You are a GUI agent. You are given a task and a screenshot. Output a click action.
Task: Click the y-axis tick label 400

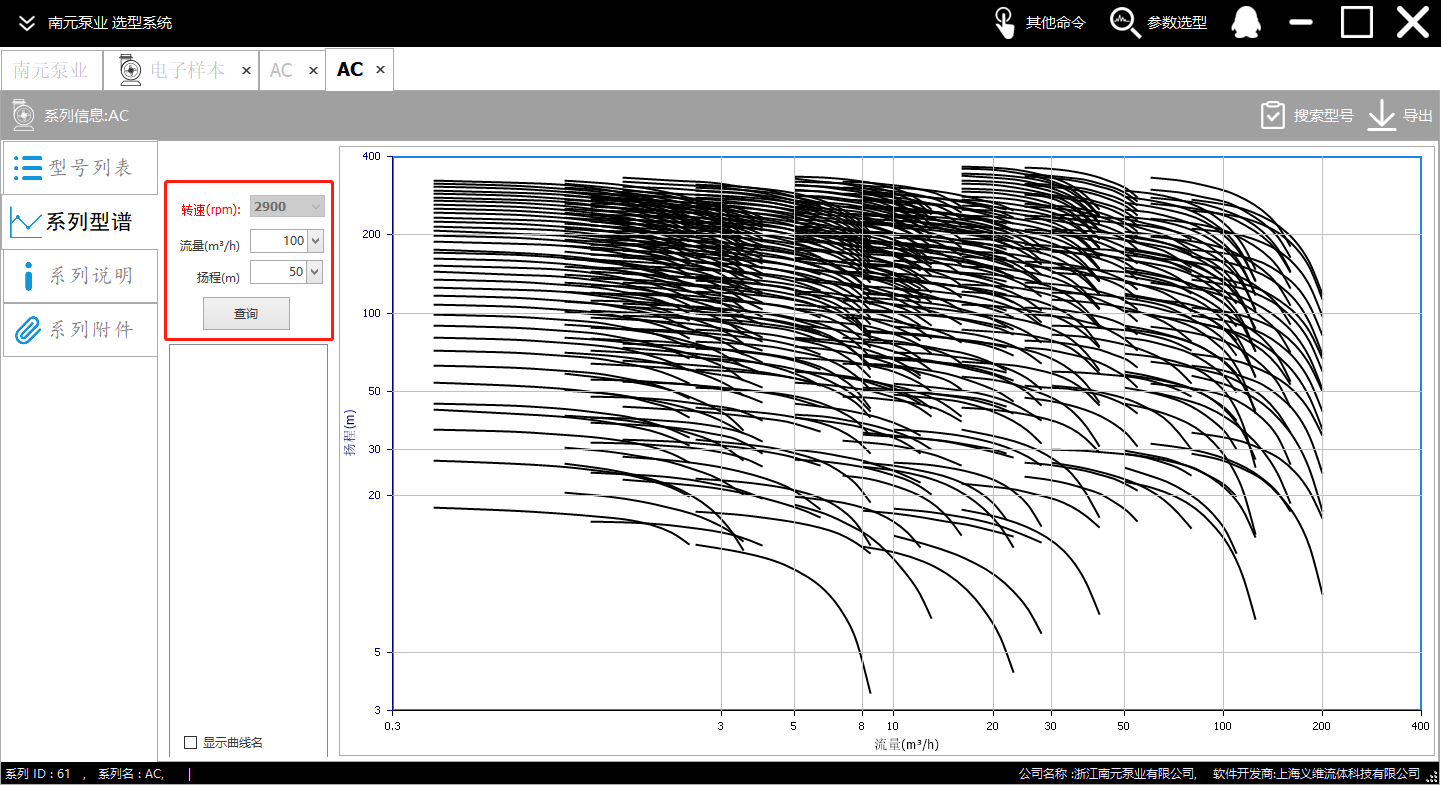pyautogui.click(x=372, y=157)
